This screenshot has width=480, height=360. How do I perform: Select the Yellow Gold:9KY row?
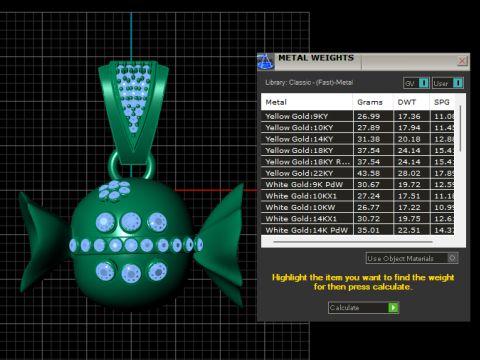coord(357,116)
